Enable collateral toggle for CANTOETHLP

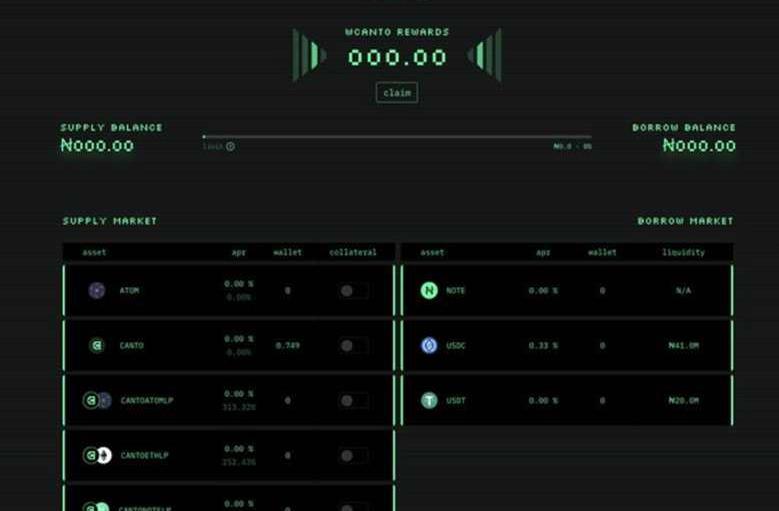350,456
